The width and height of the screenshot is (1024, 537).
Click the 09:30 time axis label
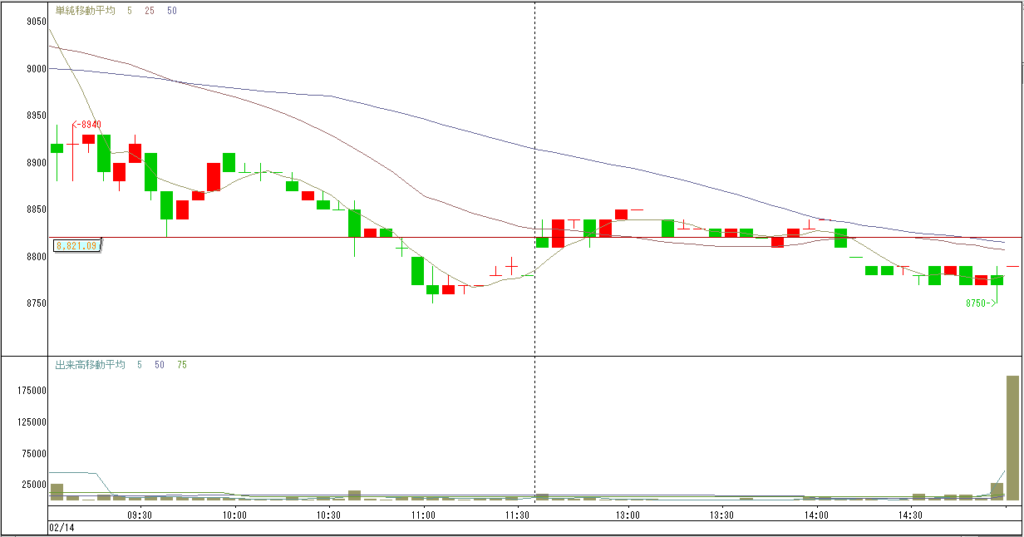point(140,515)
